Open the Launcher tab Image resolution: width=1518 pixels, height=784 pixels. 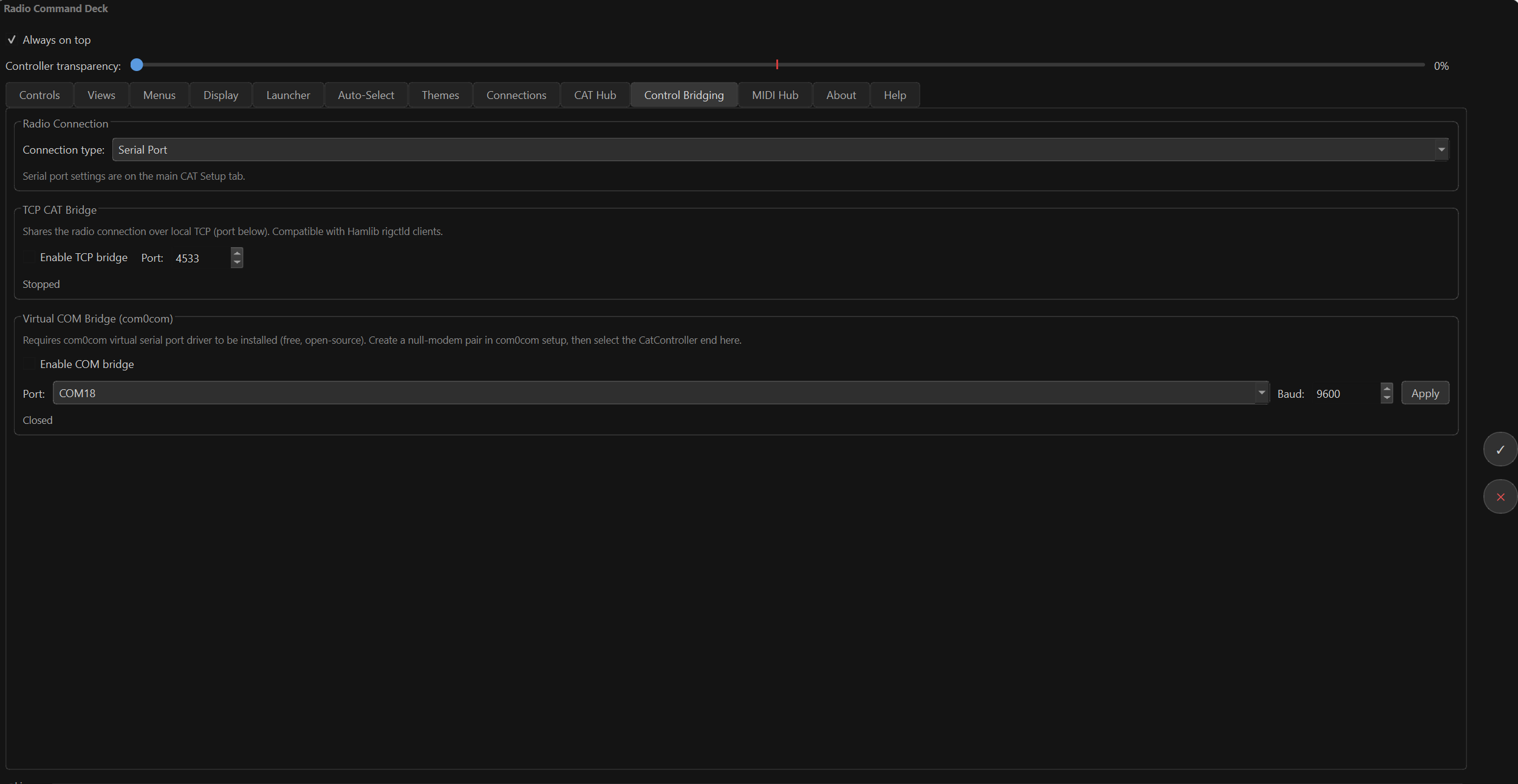(288, 95)
